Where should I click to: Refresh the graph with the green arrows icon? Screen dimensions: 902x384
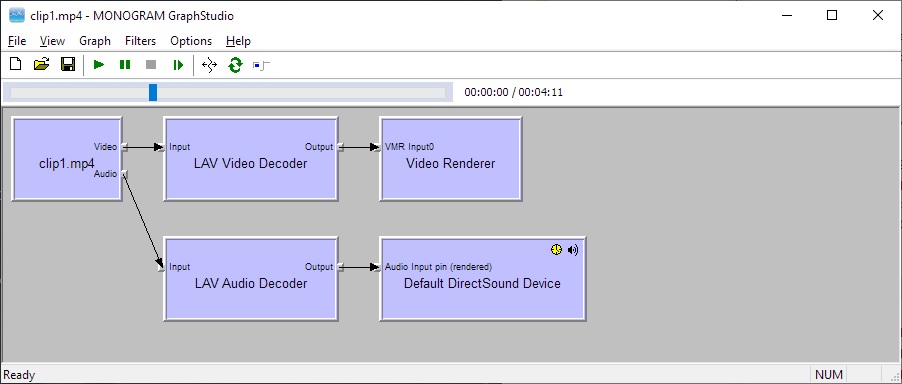click(235, 66)
